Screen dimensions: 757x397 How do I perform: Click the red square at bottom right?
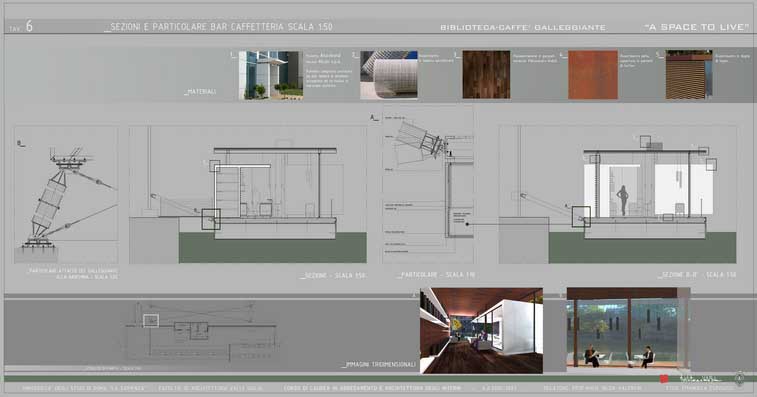pyautogui.click(x=664, y=379)
